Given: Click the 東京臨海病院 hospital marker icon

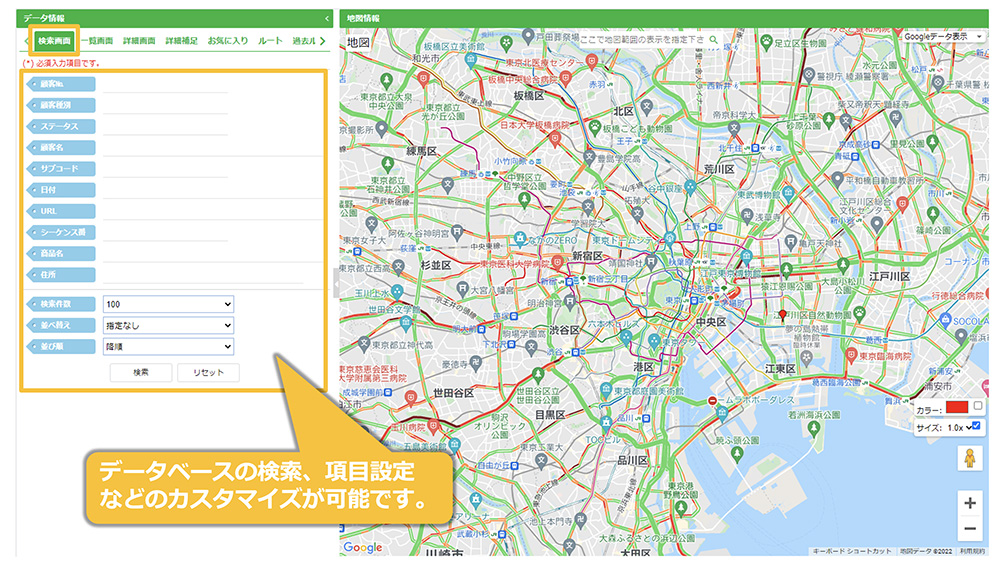Looking at the screenshot, I should (x=850, y=355).
